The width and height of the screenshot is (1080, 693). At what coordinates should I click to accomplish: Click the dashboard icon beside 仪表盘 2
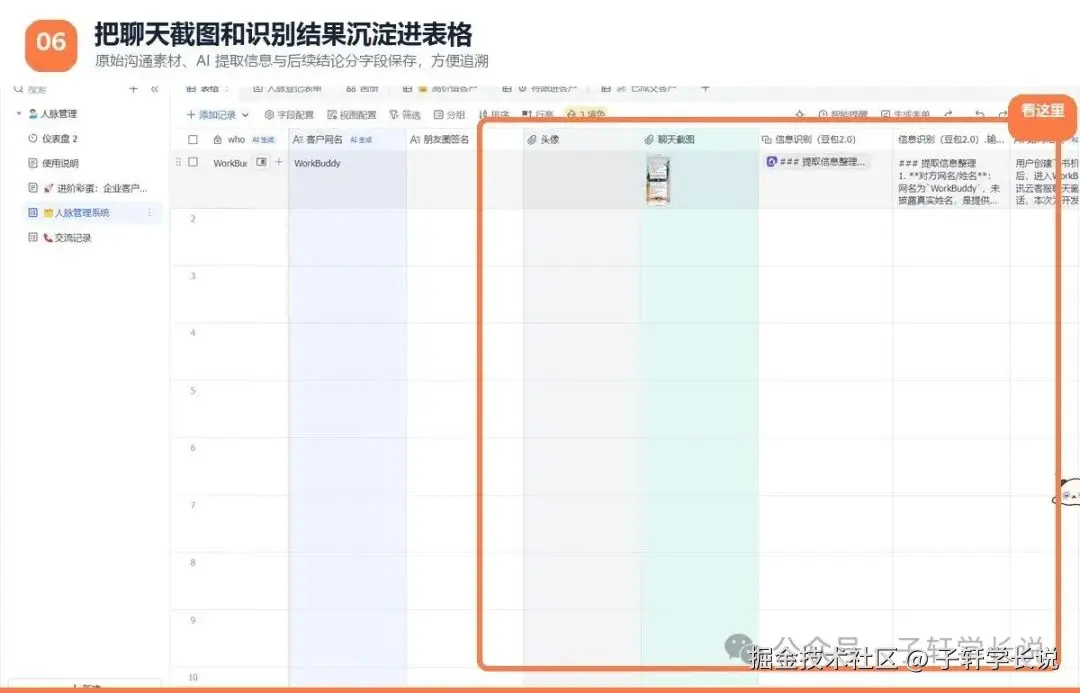(x=32, y=138)
